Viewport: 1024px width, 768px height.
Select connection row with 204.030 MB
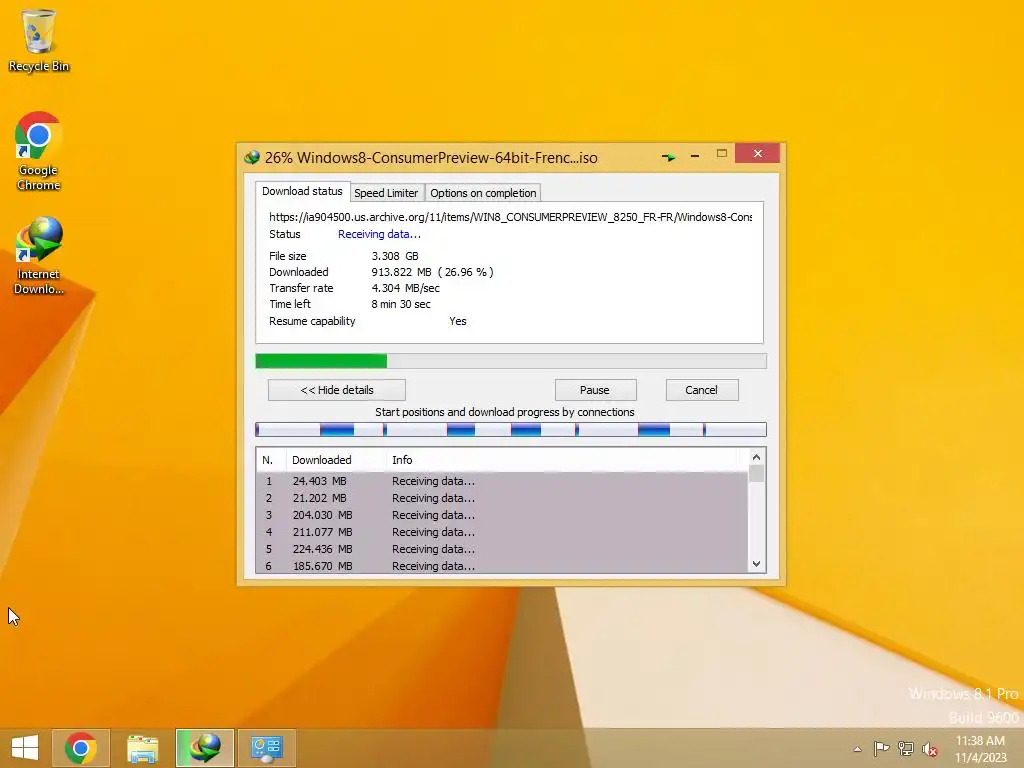pyautogui.click(x=502, y=515)
